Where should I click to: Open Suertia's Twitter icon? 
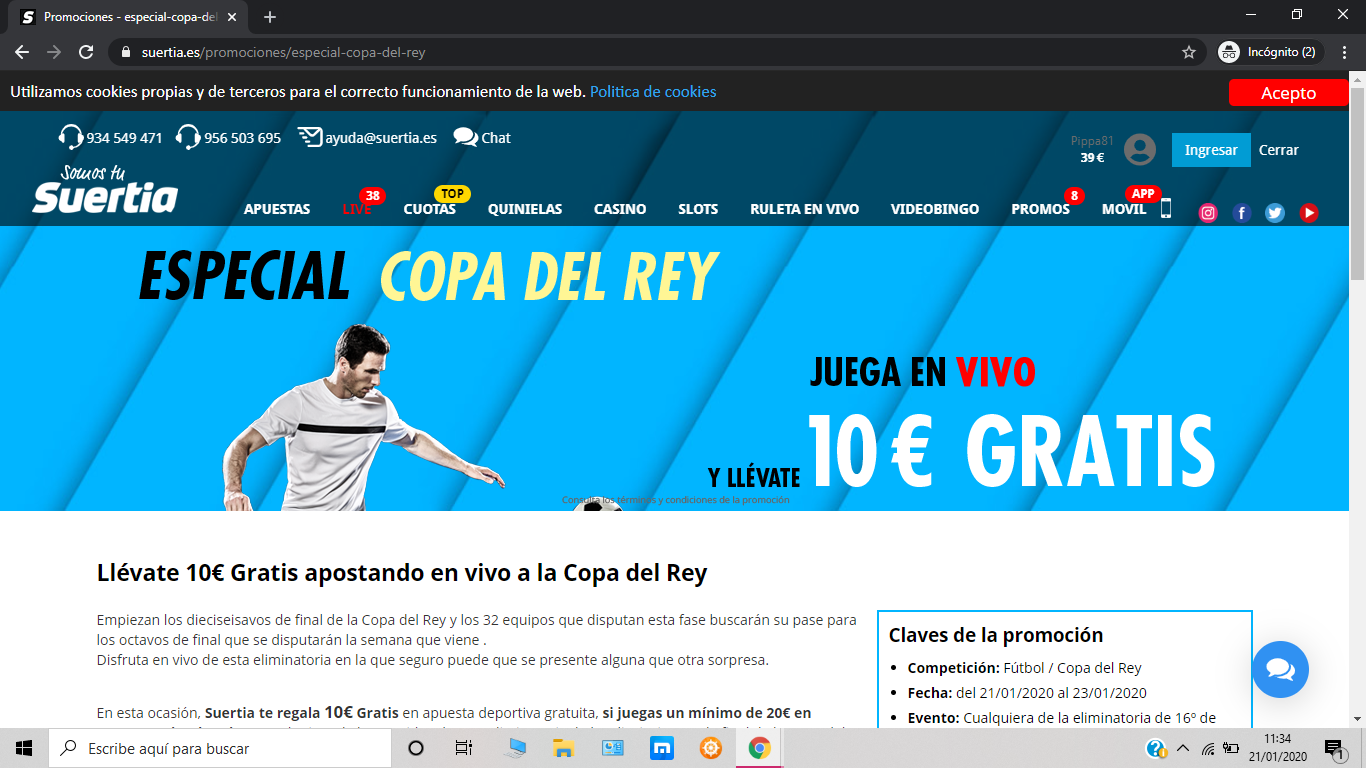tap(1275, 212)
